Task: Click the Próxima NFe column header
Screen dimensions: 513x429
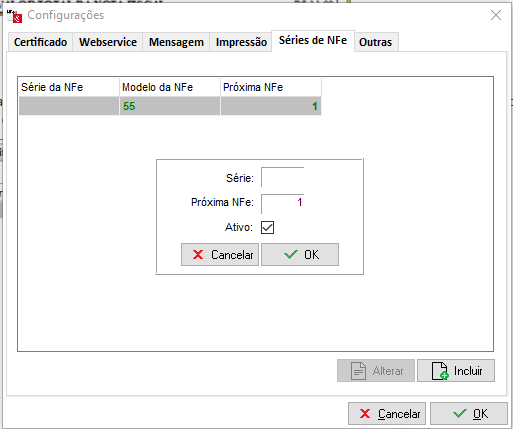Action: point(271,87)
